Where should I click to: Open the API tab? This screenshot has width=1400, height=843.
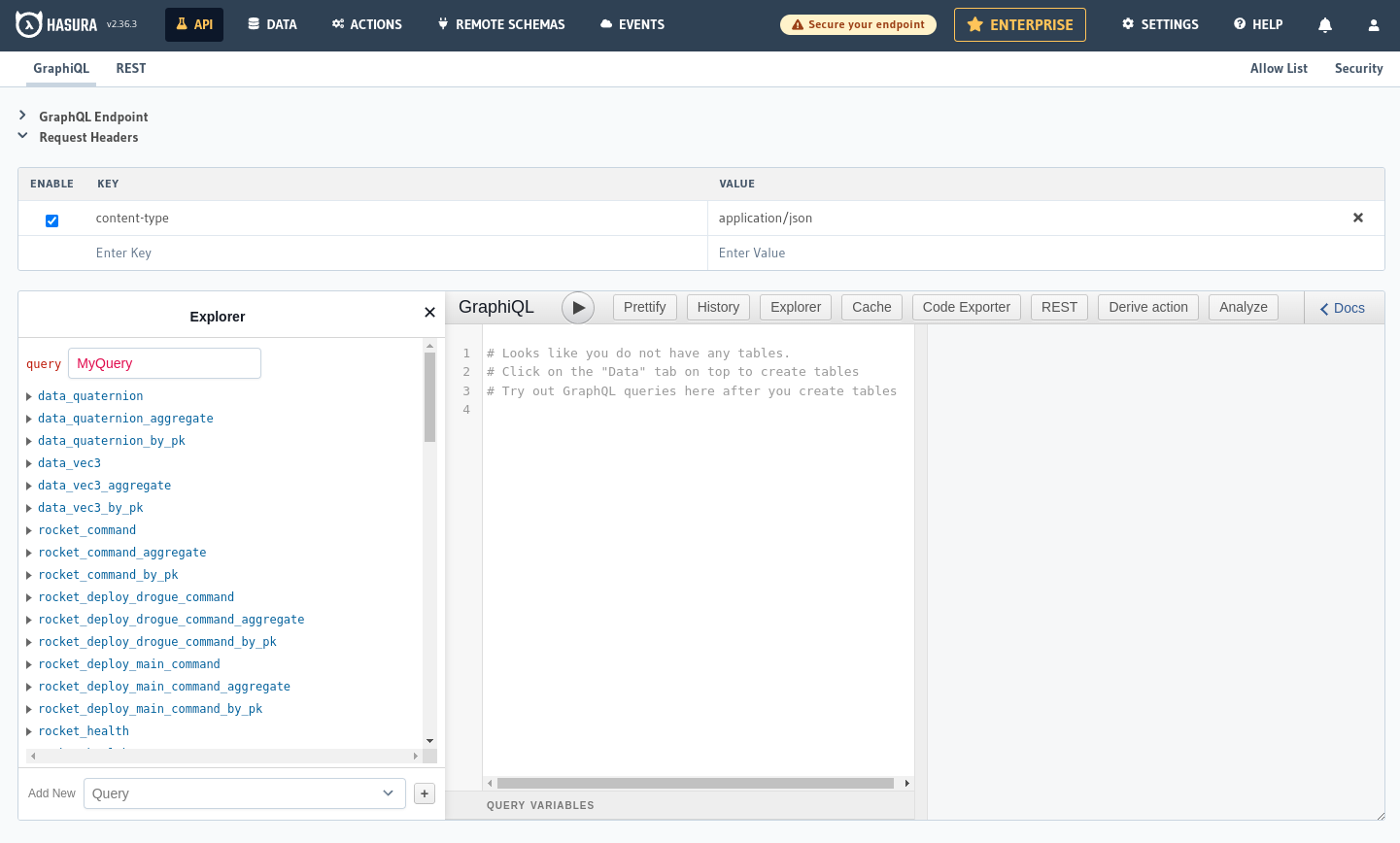tap(194, 24)
